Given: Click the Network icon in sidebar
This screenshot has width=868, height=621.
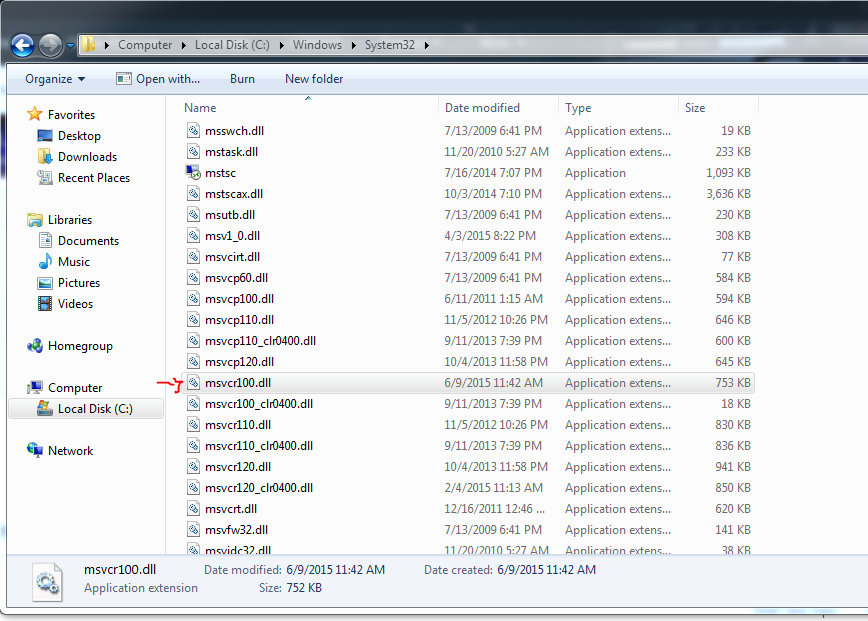Looking at the screenshot, I should coord(35,451).
